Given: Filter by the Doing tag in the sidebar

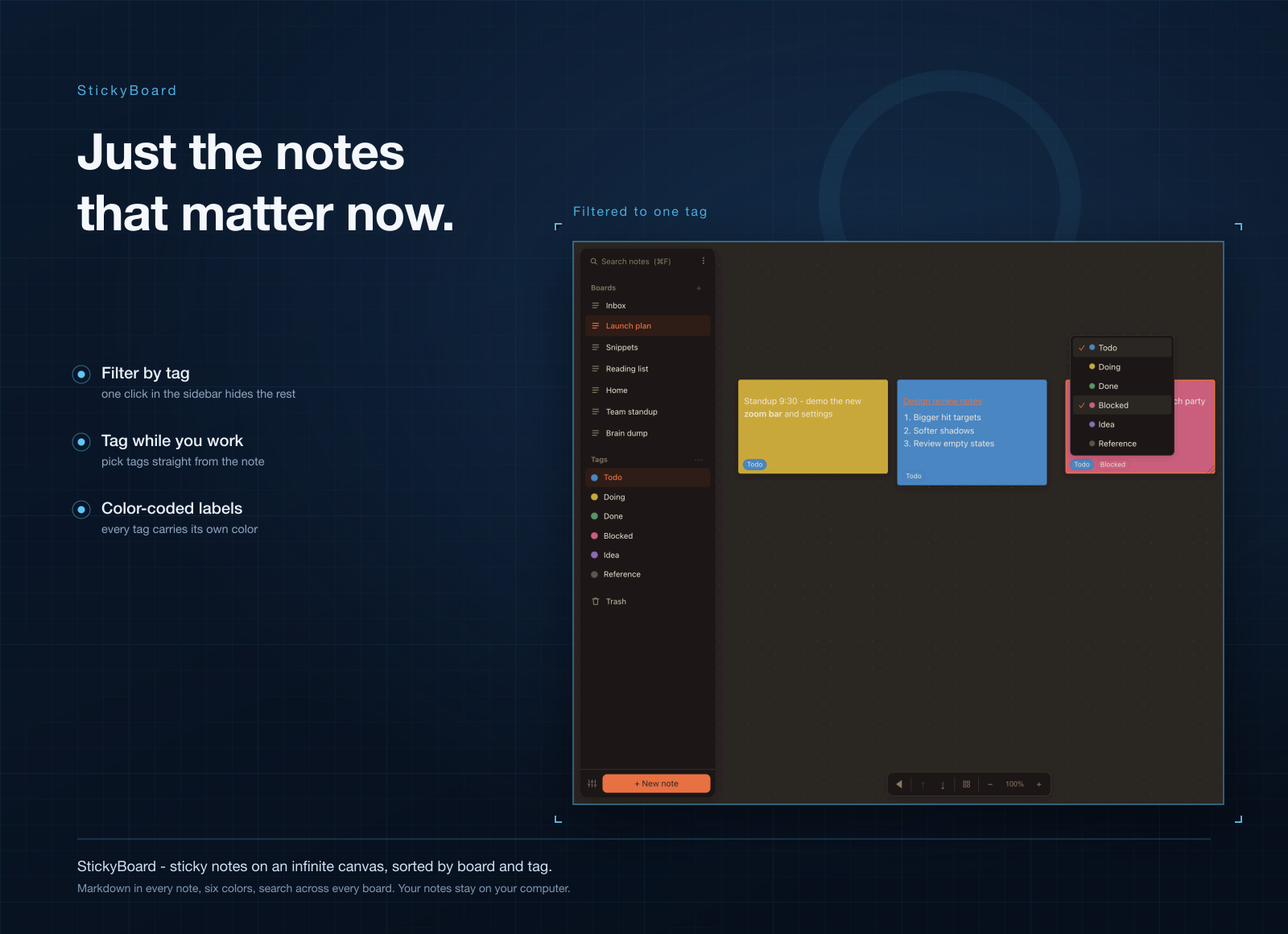Looking at the screenshot, I should pos(647,498).
